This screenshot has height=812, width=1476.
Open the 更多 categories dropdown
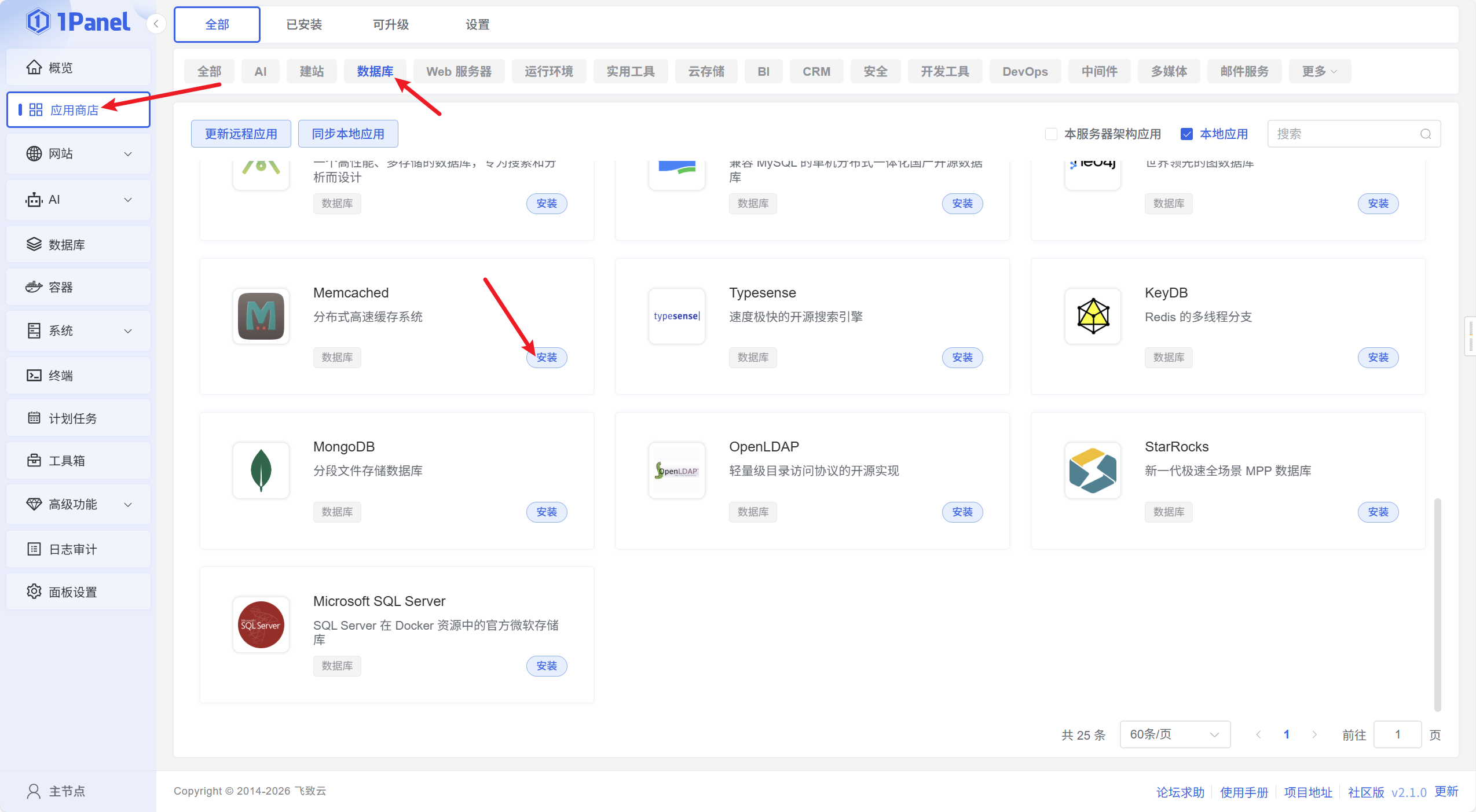point(1319,71)
